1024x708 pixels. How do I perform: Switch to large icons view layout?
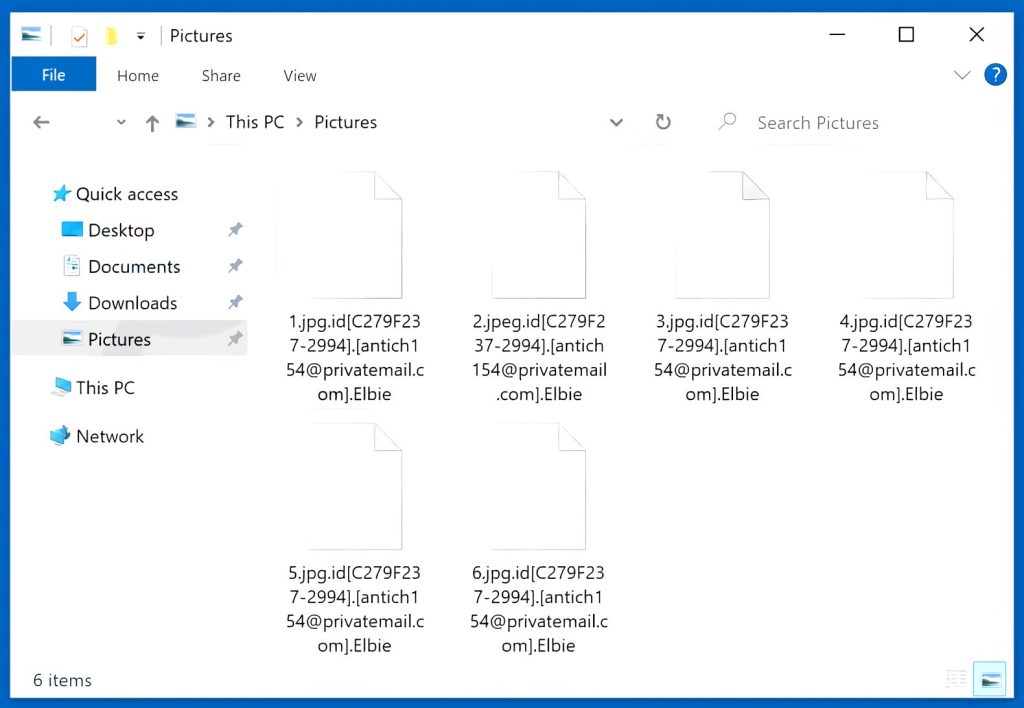990,679
